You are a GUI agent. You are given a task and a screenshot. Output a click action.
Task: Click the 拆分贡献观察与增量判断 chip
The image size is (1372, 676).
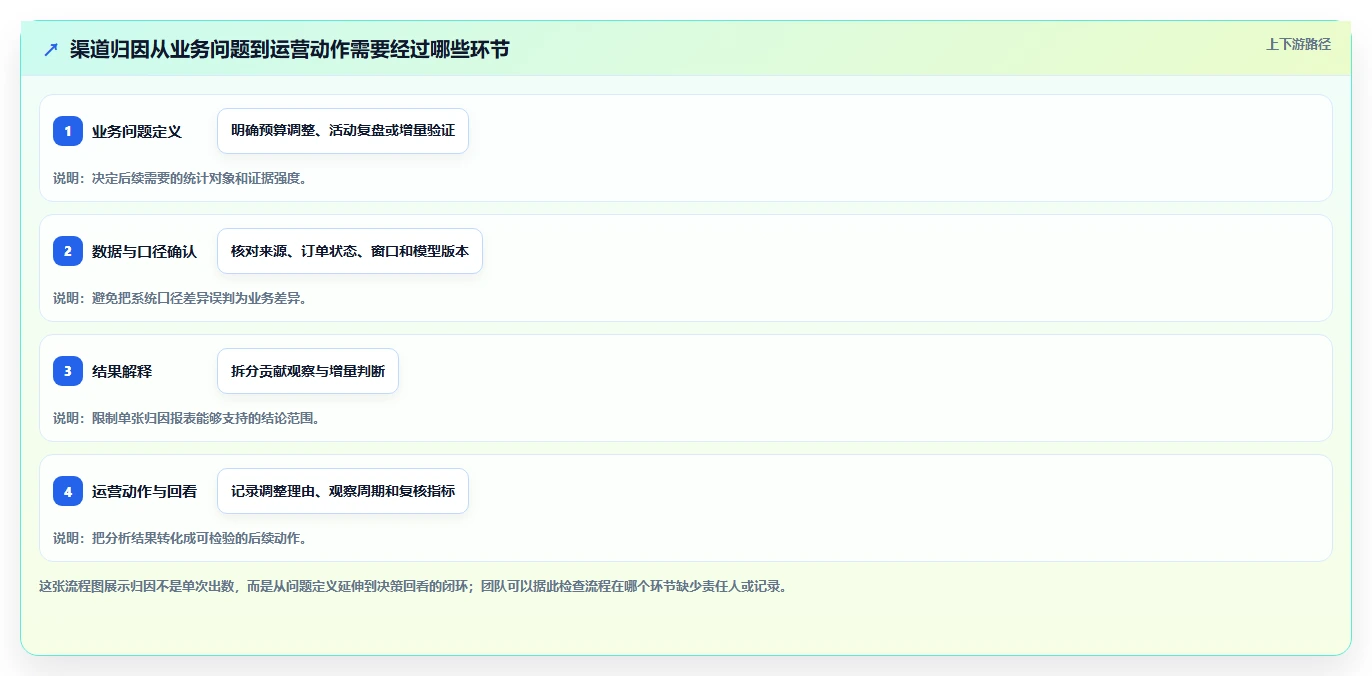pos(308,371)
